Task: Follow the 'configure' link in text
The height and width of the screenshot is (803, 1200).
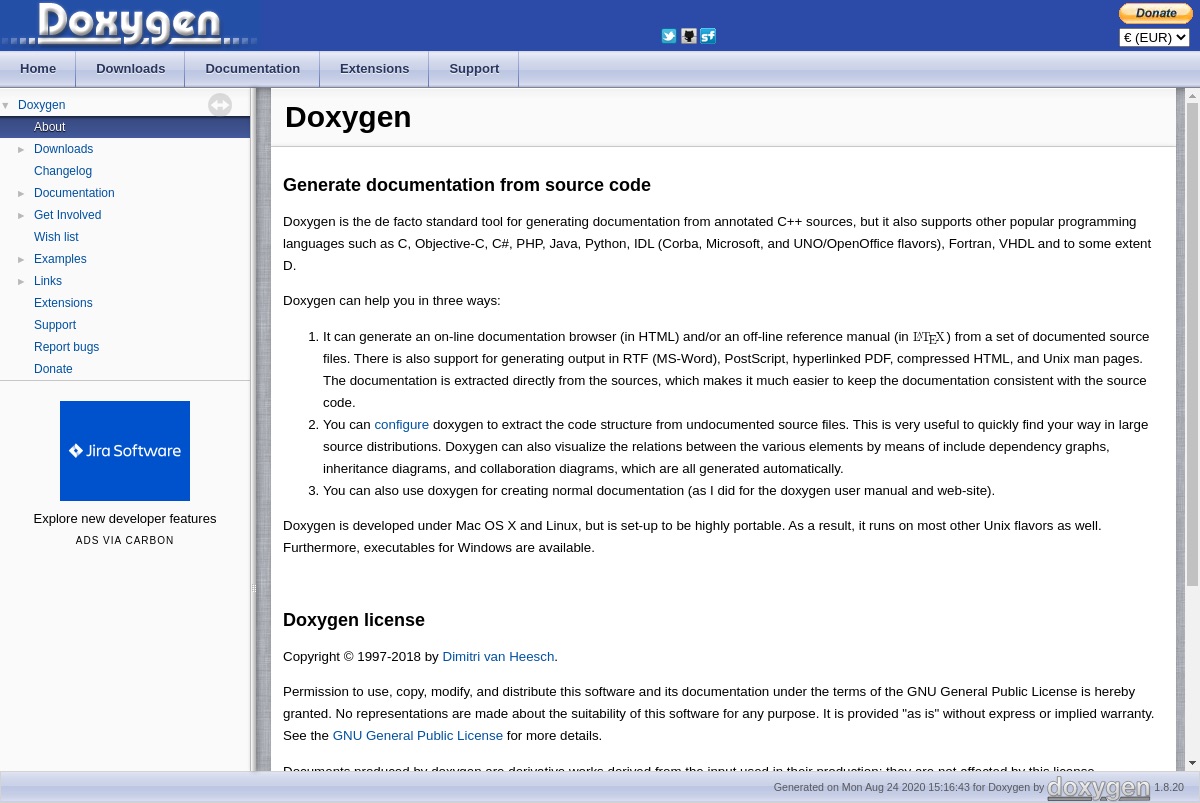Action: [x=401, y=425]
